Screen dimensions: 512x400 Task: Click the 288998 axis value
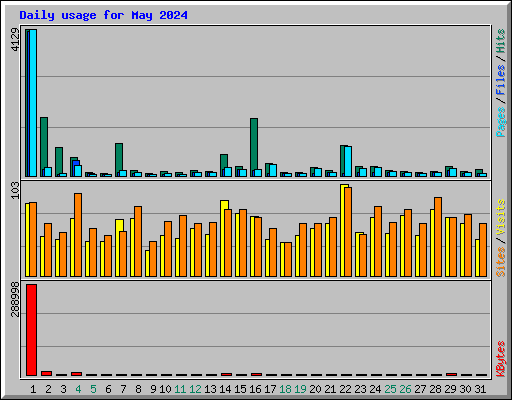[15, 299]
